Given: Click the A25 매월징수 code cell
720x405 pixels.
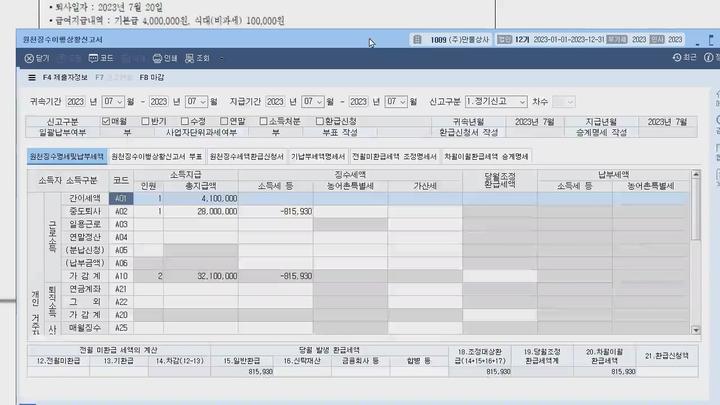Looking at the screenshot, I should [x=121, y=328].
